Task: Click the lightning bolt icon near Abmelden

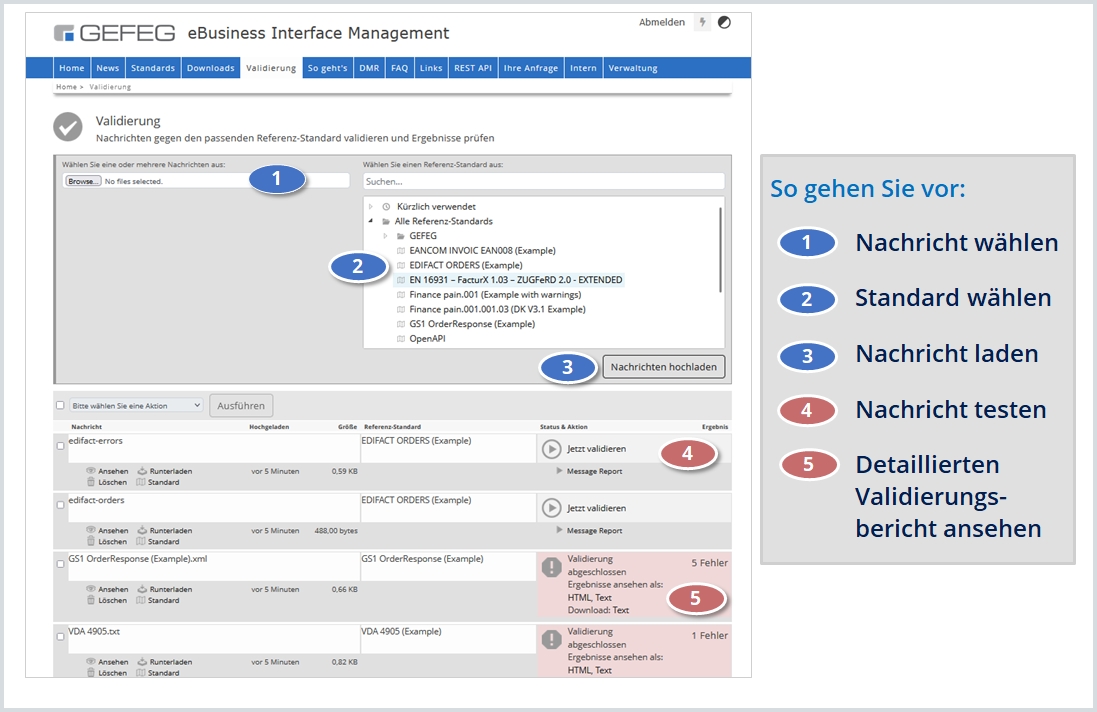Action: click(x=704, y=22)
